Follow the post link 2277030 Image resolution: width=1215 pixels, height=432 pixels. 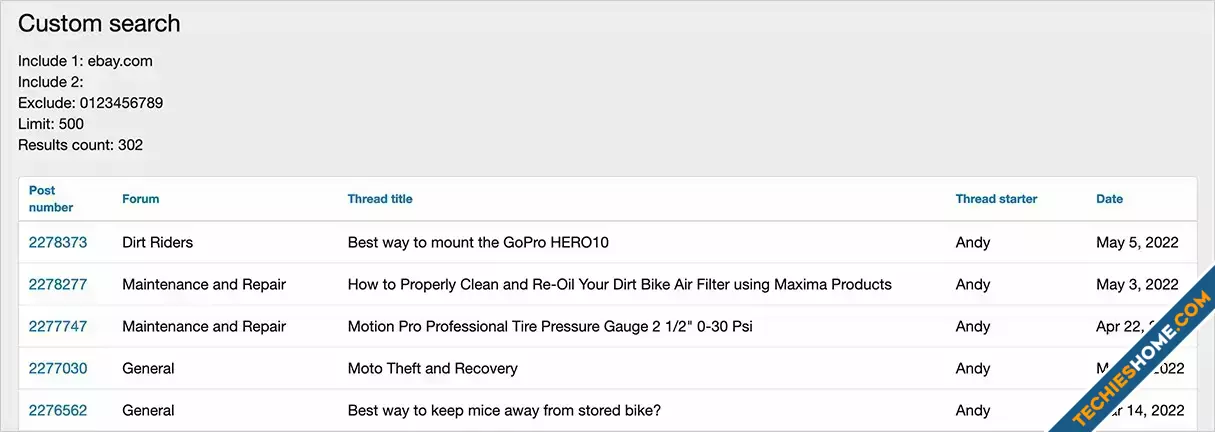[58, 368]
